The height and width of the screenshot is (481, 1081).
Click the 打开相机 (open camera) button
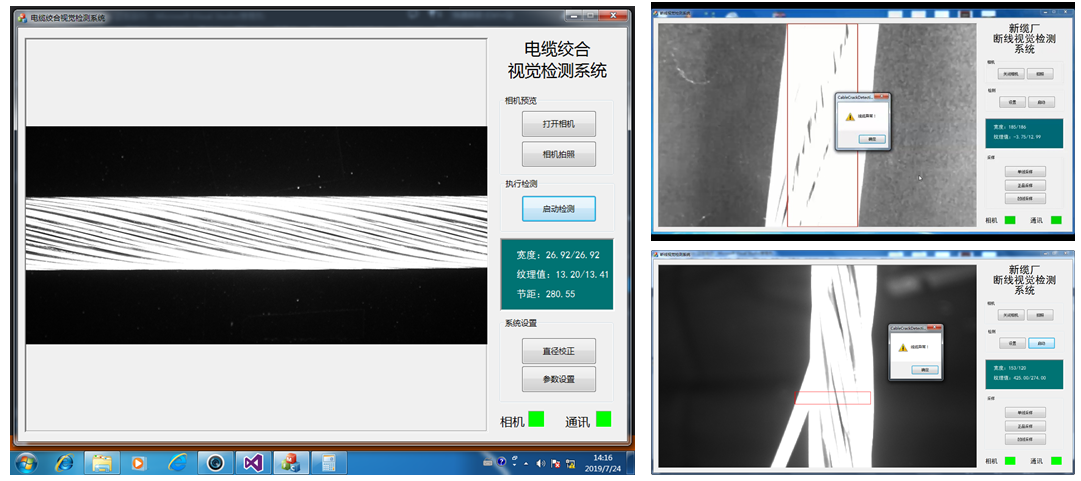558,124
